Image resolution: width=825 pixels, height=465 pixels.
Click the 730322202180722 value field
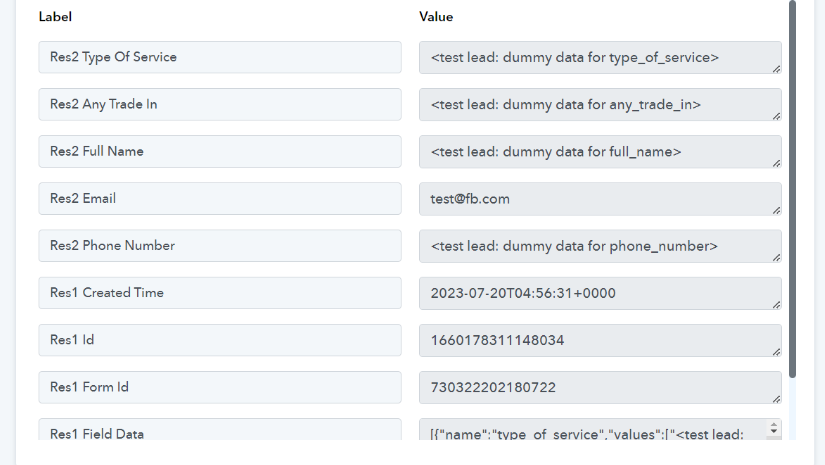click(600, 388)
